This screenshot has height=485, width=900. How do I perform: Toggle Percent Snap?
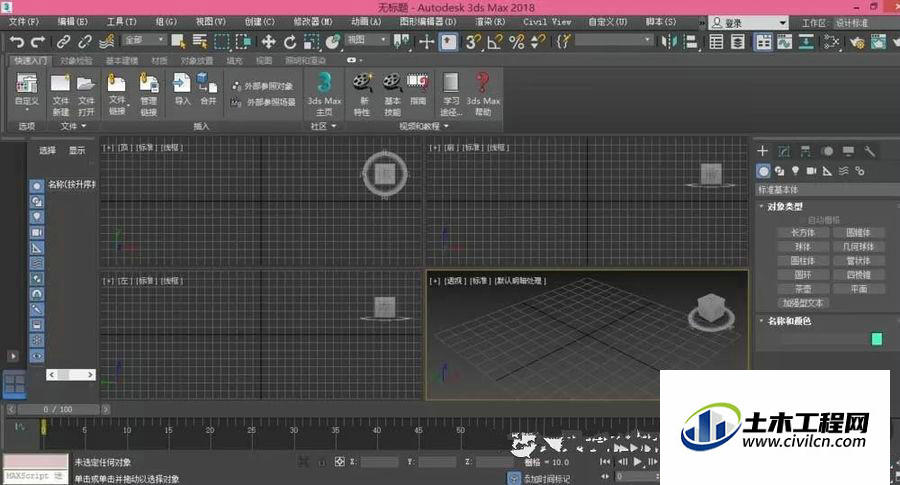pyautogui.click(x=517, y=42)
